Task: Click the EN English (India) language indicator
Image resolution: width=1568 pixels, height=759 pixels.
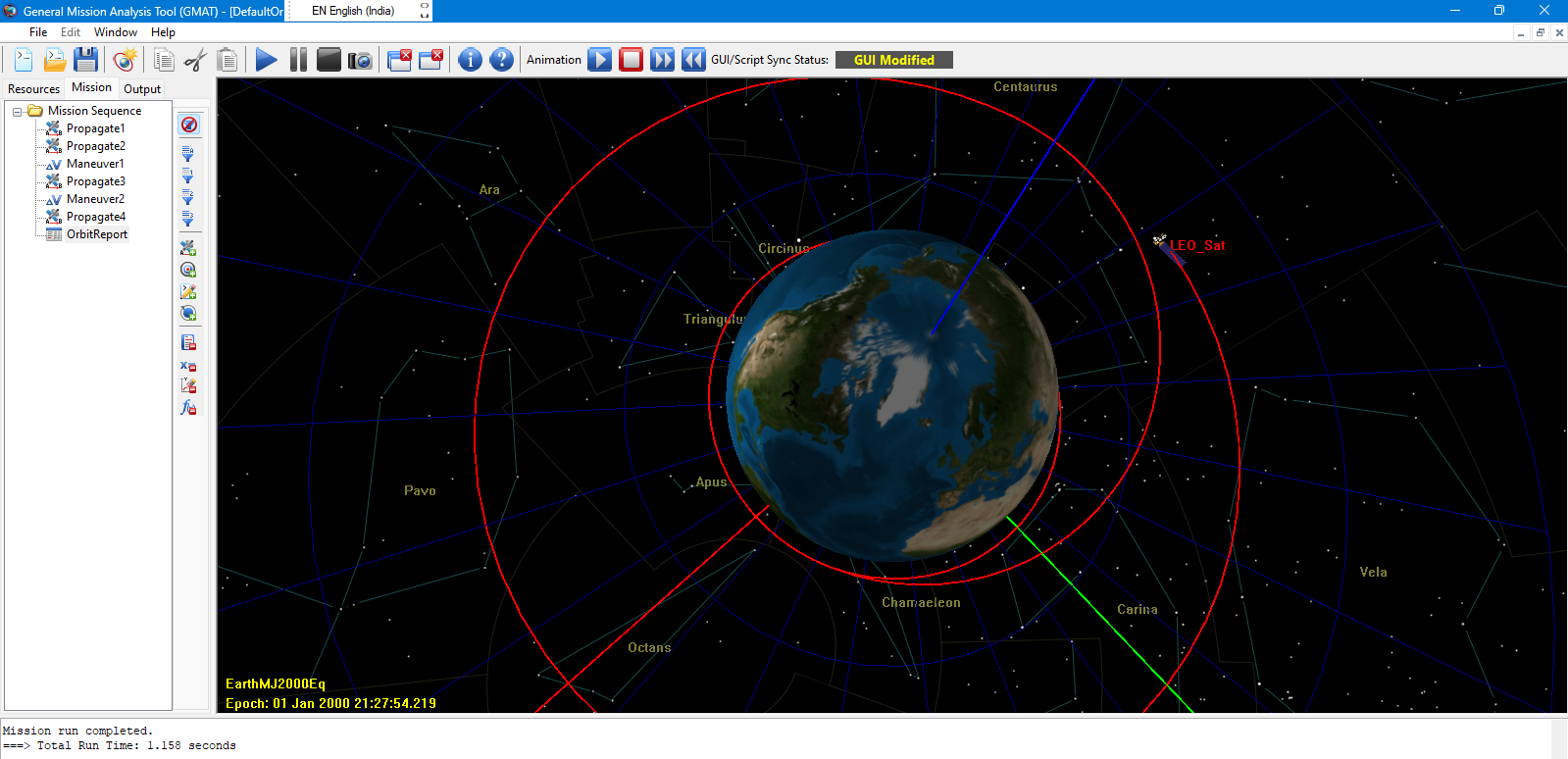Action: click(x=353, y=11)
